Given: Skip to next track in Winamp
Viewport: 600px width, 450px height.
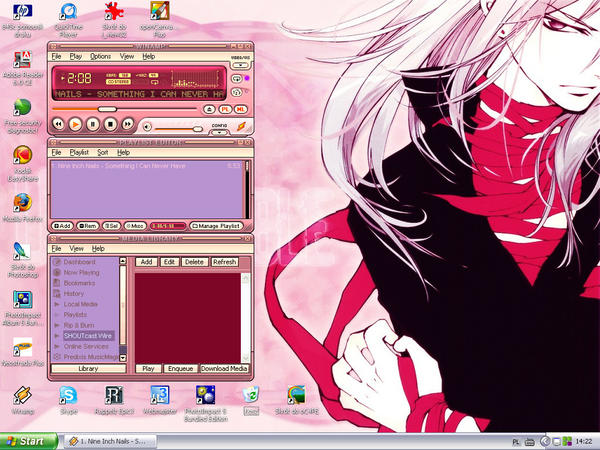Looking at the screenshot, I should pyautogui.click(x=127, y=124).
